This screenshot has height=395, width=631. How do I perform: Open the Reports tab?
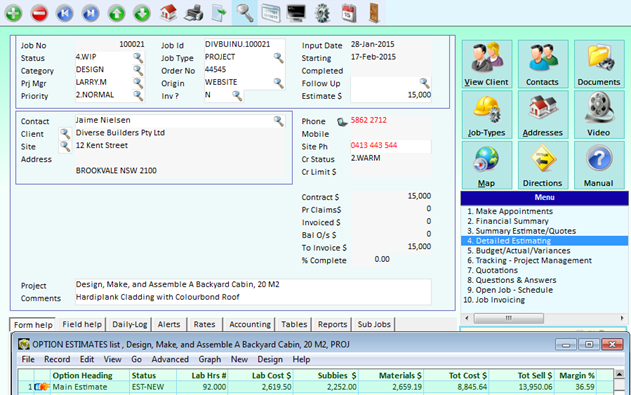pyautogui.click(x=332, y=324)
